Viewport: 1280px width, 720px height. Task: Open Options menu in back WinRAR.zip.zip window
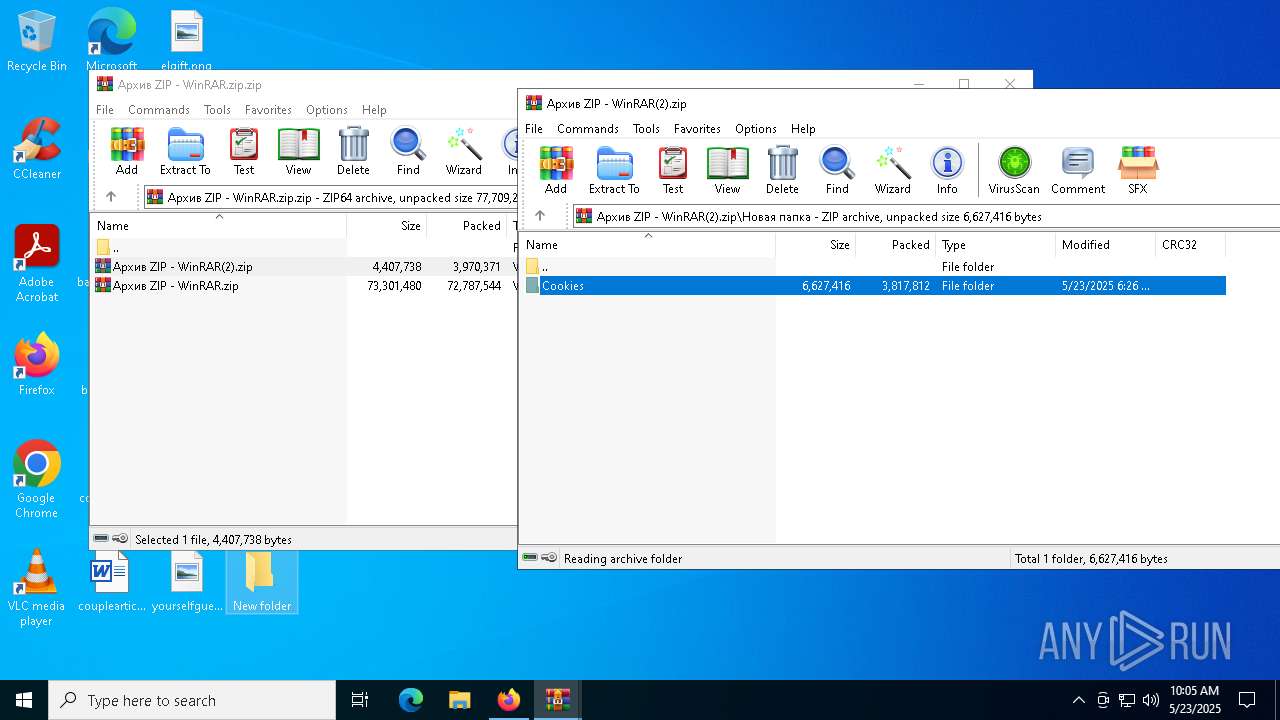pyautogui.click(x=327, y=110)
